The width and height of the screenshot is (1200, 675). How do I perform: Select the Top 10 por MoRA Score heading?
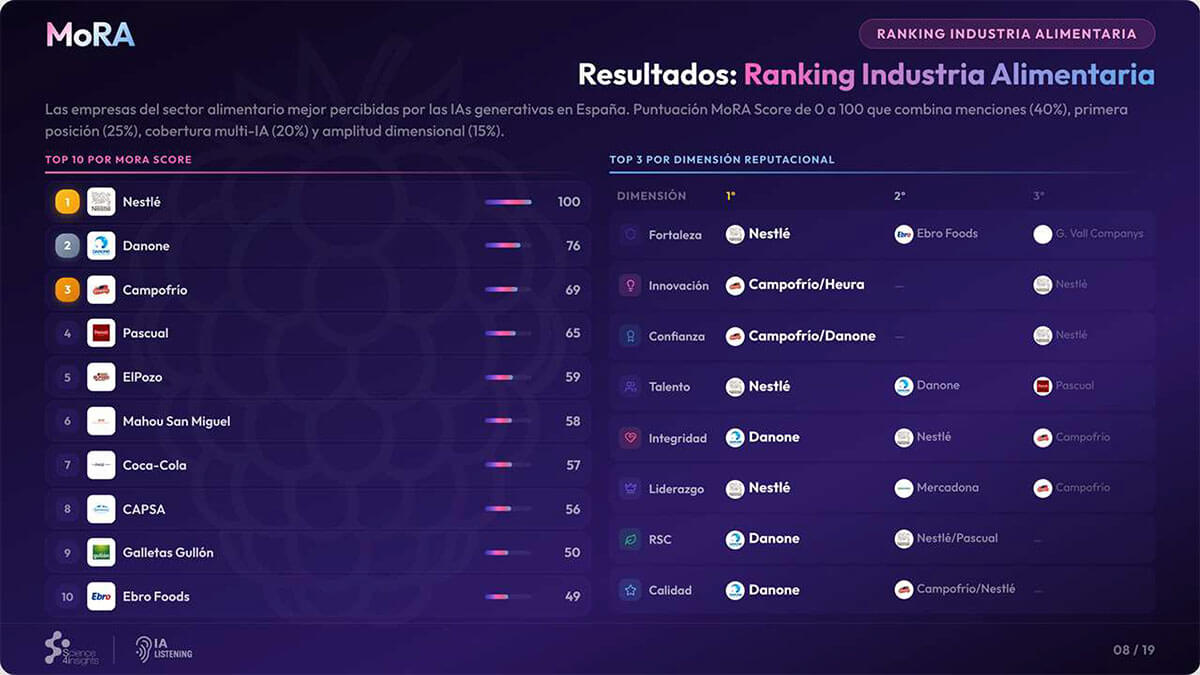[118, 160]
